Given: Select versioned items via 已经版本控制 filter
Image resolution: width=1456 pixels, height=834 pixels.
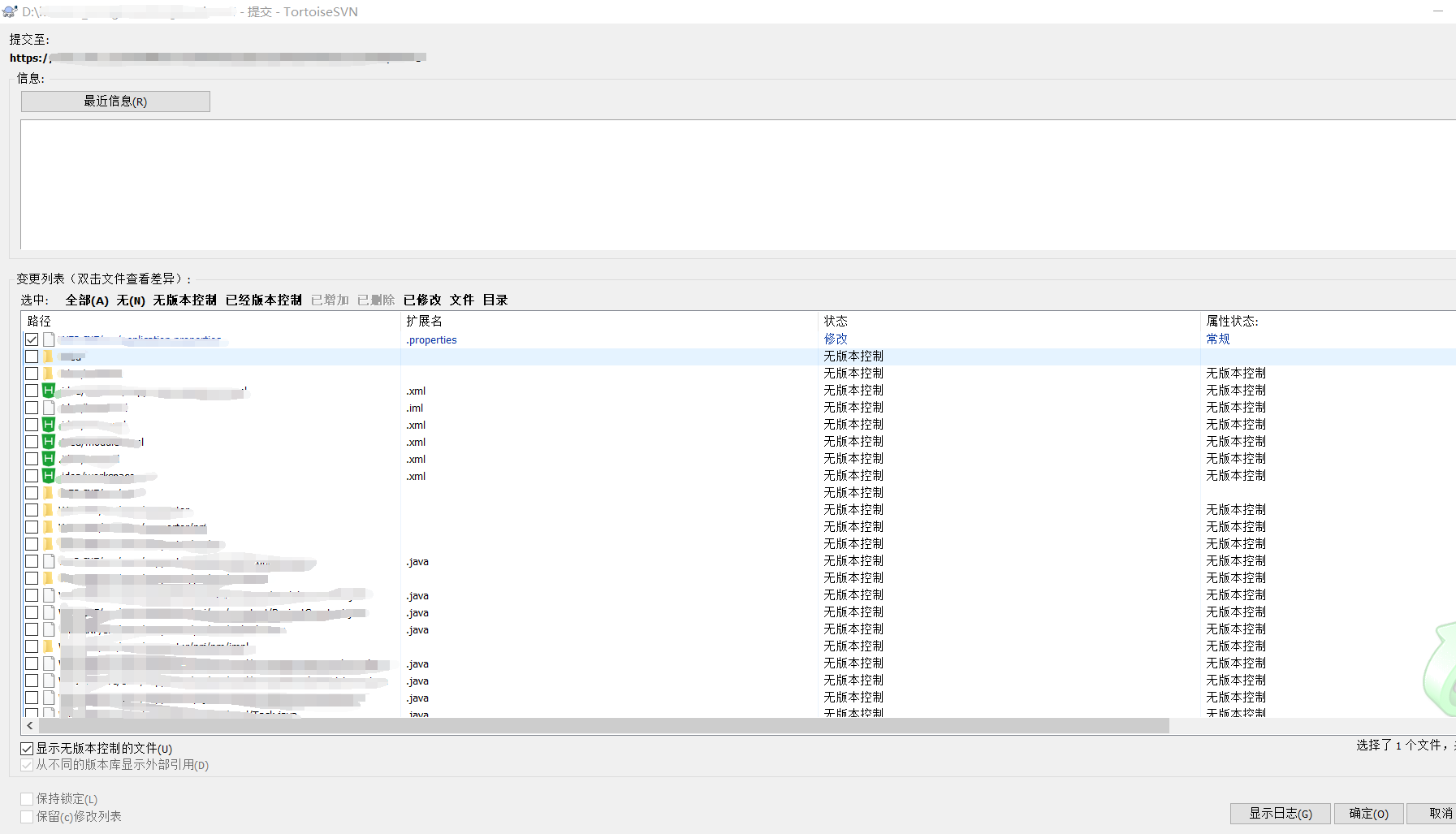Looking at the screenshot, I should (264, 300).
